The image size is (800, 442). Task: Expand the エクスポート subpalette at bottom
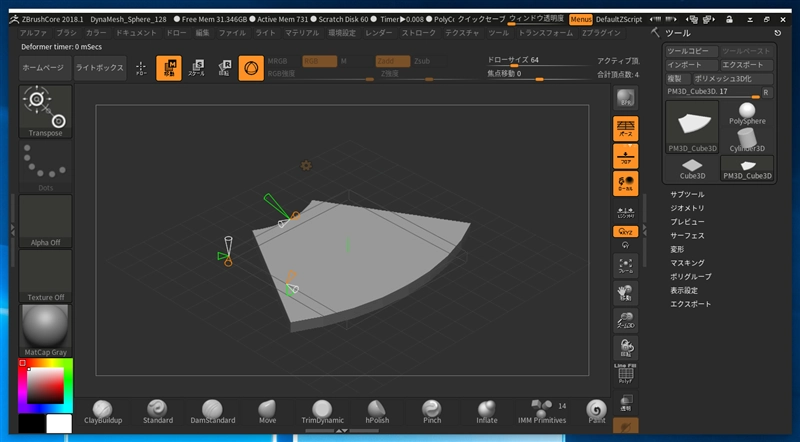691,304
